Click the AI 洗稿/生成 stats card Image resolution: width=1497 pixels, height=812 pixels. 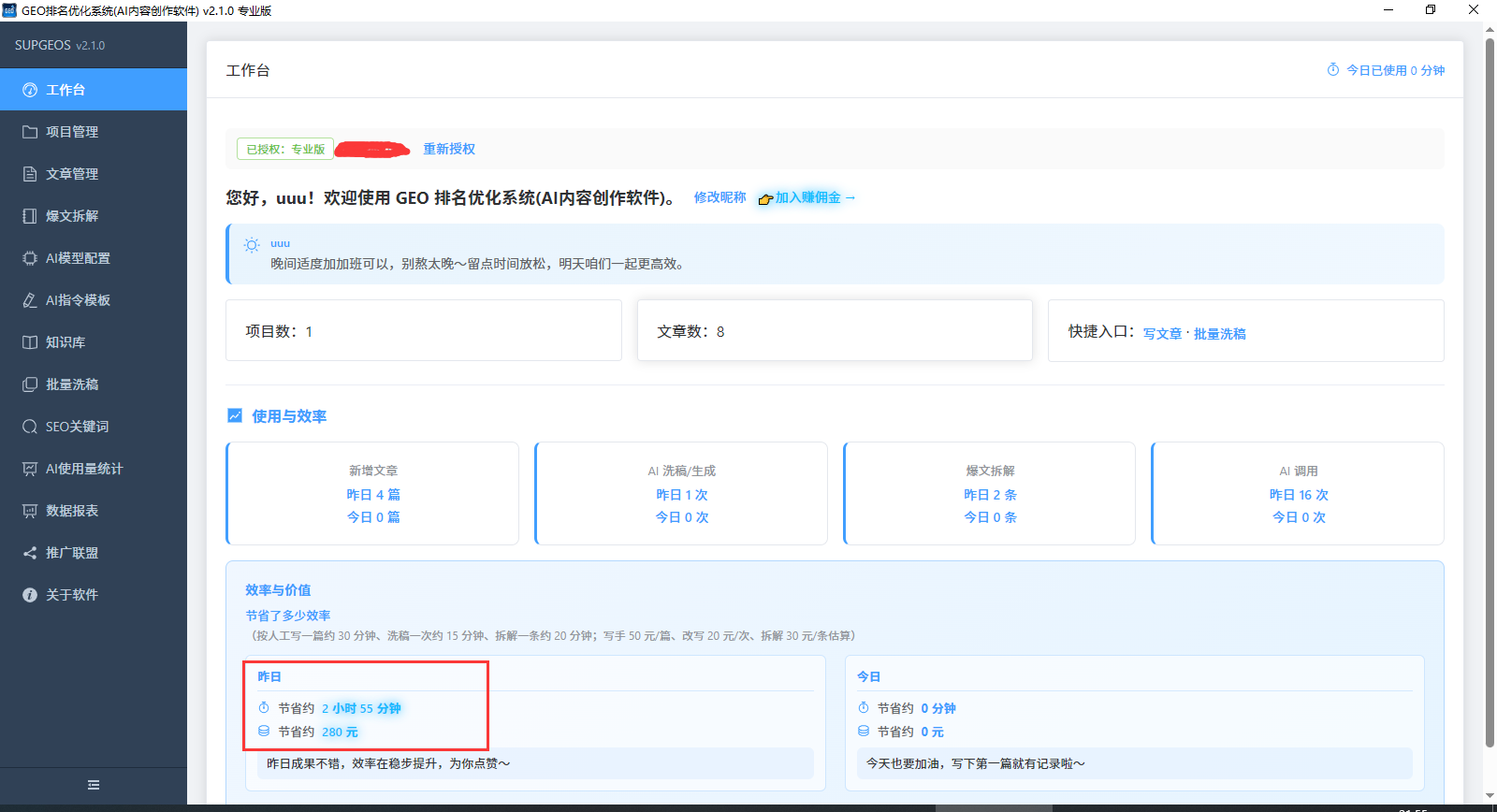pos(681,493)
